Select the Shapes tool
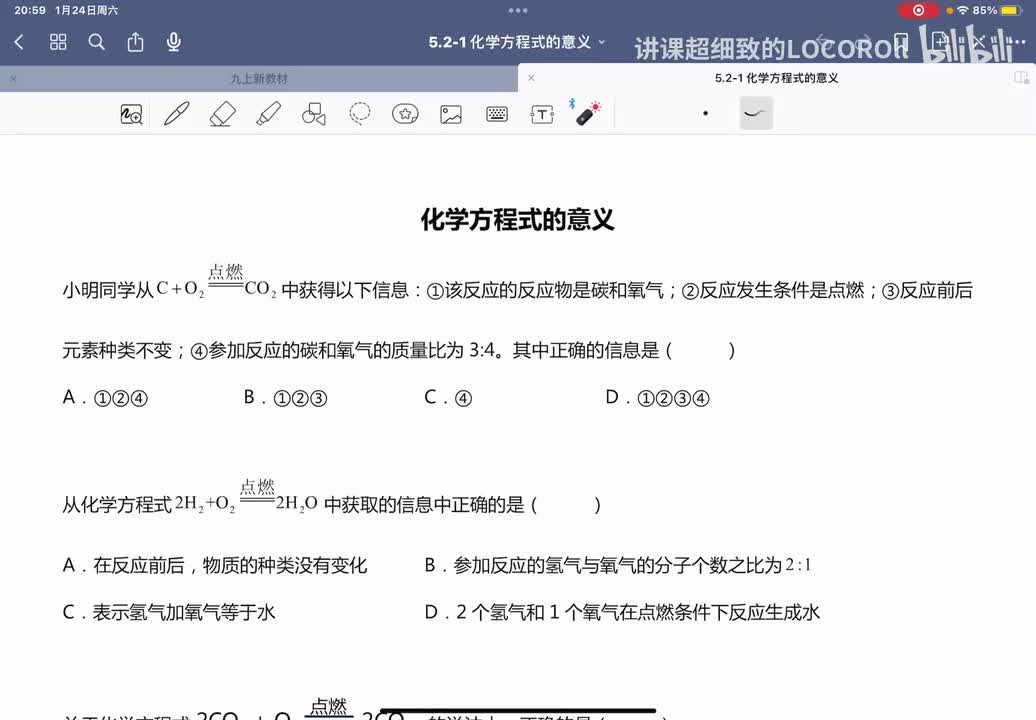 pyautogui.click(x=314, y=114)
